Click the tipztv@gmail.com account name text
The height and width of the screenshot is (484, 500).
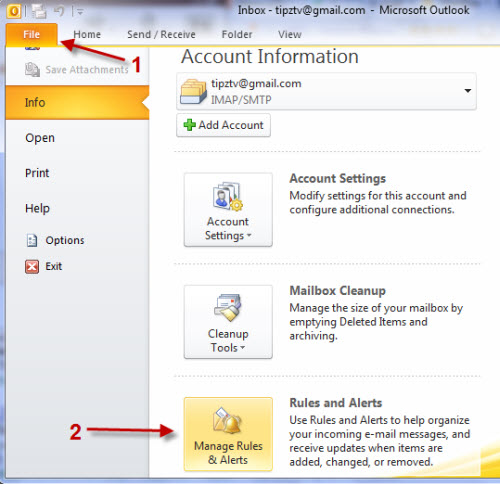click(256, 83)
